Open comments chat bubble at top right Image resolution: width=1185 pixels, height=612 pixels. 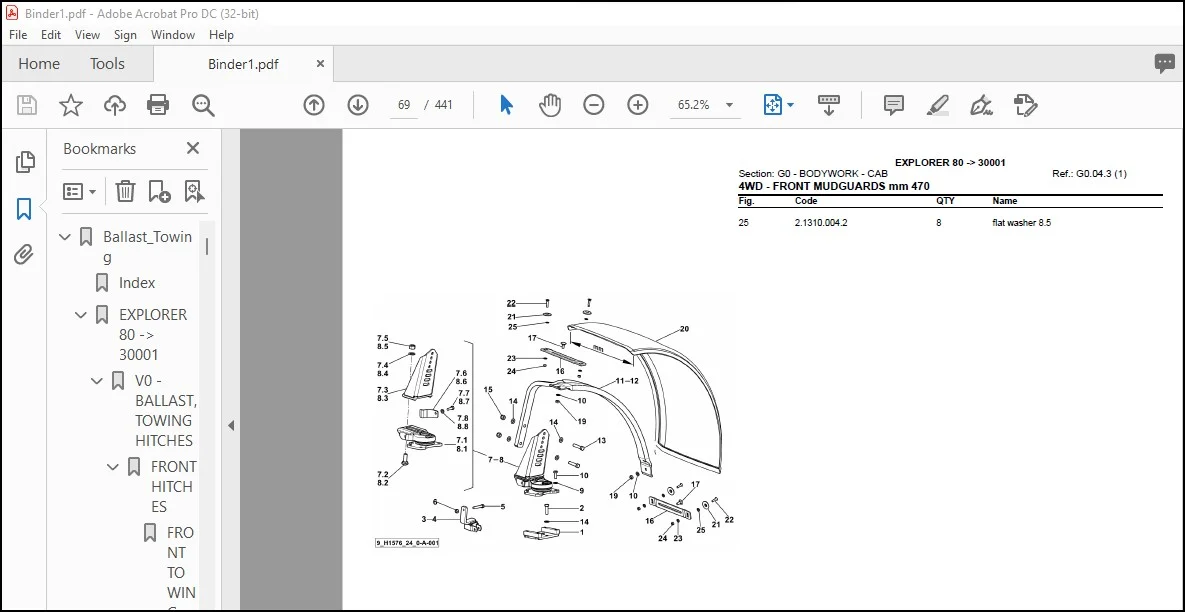click(x=1165, y=64)
